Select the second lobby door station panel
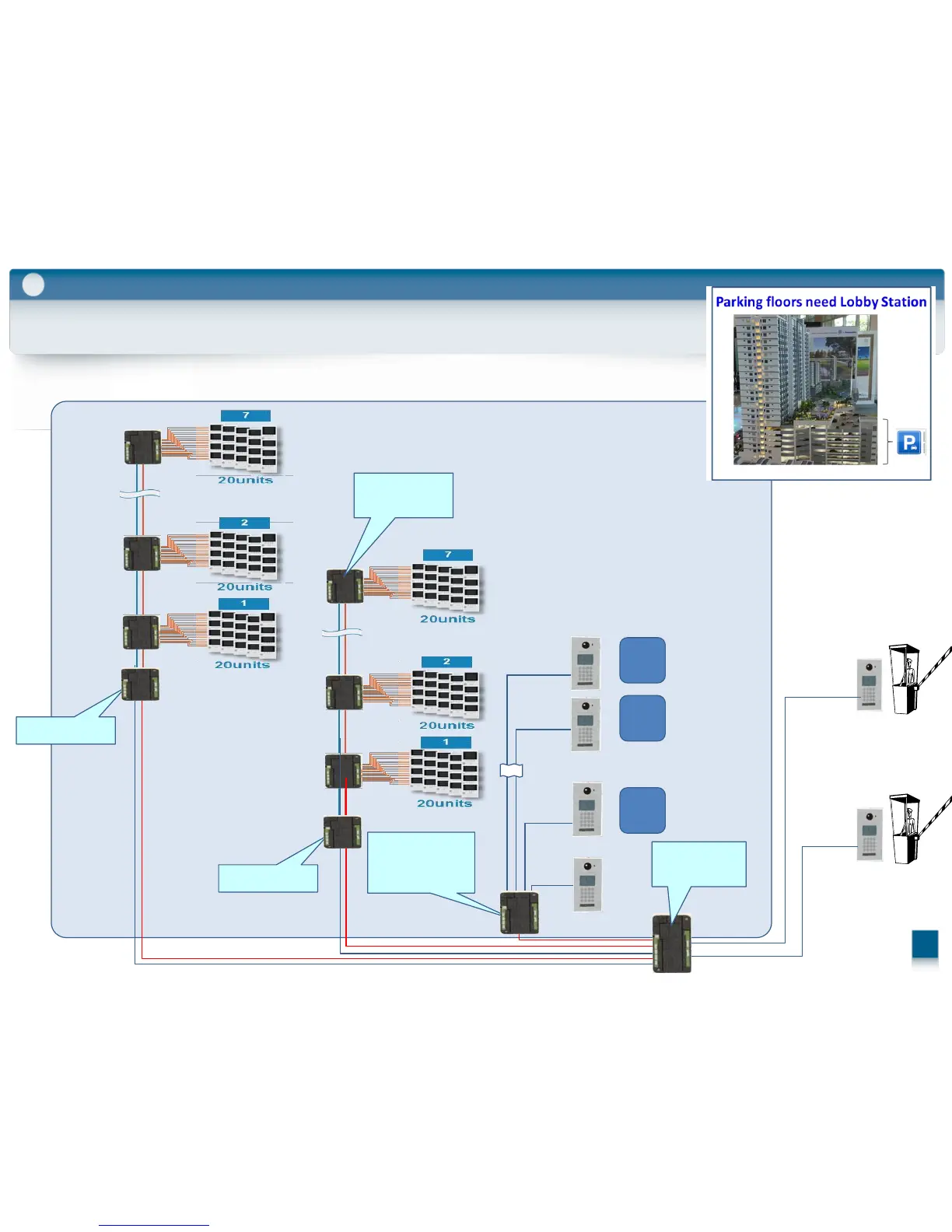 (x=586, y=724)
